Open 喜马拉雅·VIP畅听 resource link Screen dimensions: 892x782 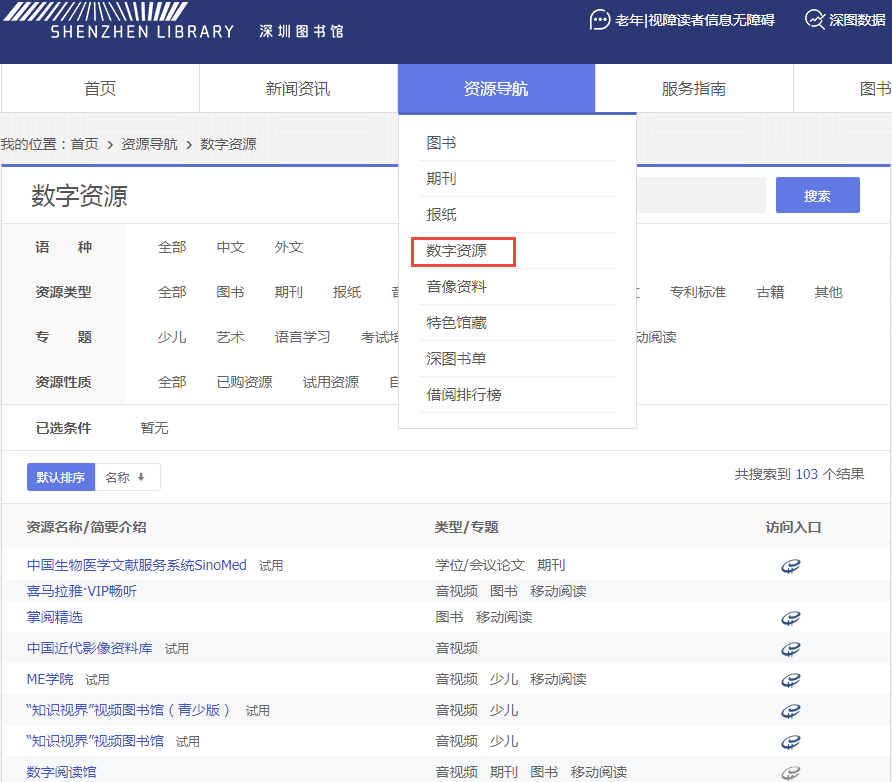82,591
